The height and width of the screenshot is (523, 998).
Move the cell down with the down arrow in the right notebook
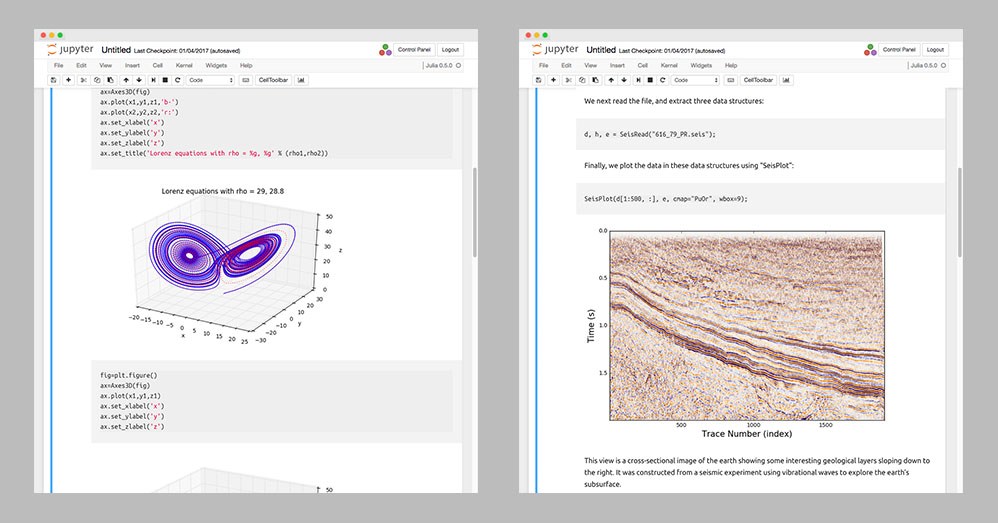[x=623, y=80]
